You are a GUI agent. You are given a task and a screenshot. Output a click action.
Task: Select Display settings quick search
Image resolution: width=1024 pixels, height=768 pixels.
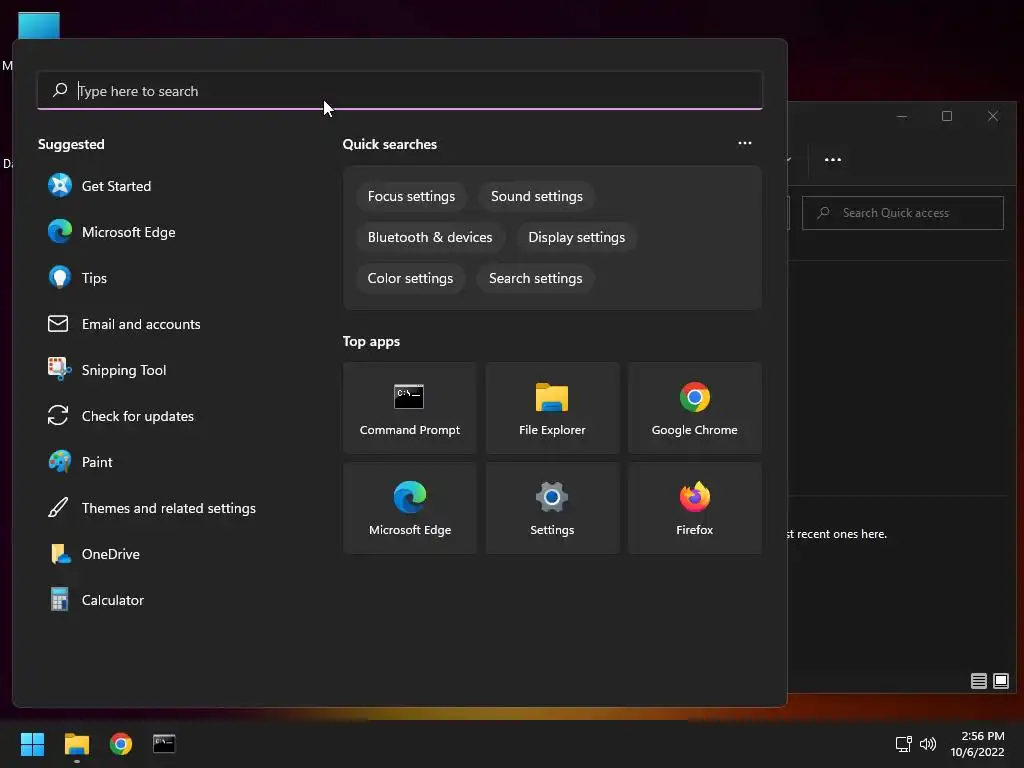click(577, 238)
